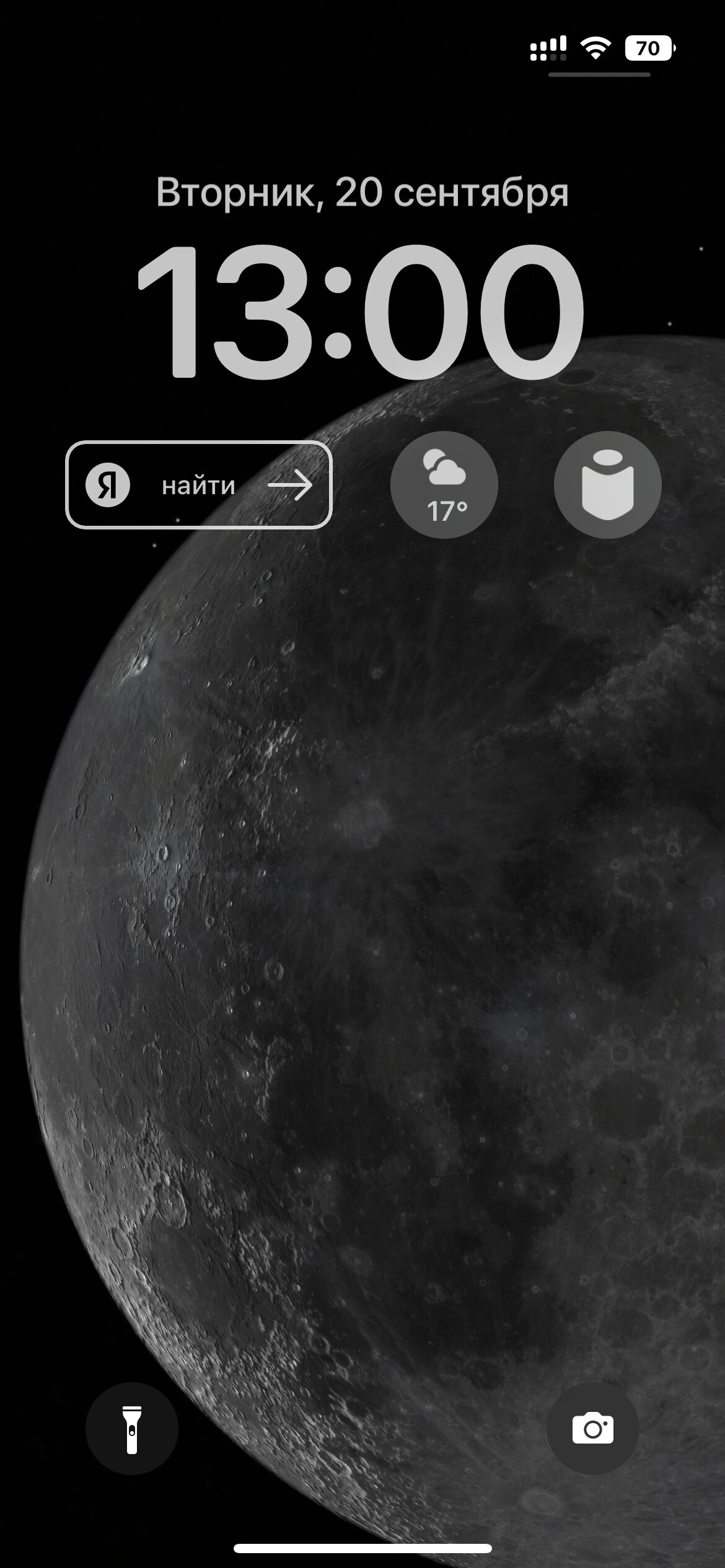Tap the 13:00 clock display

[x=359, y=311]
